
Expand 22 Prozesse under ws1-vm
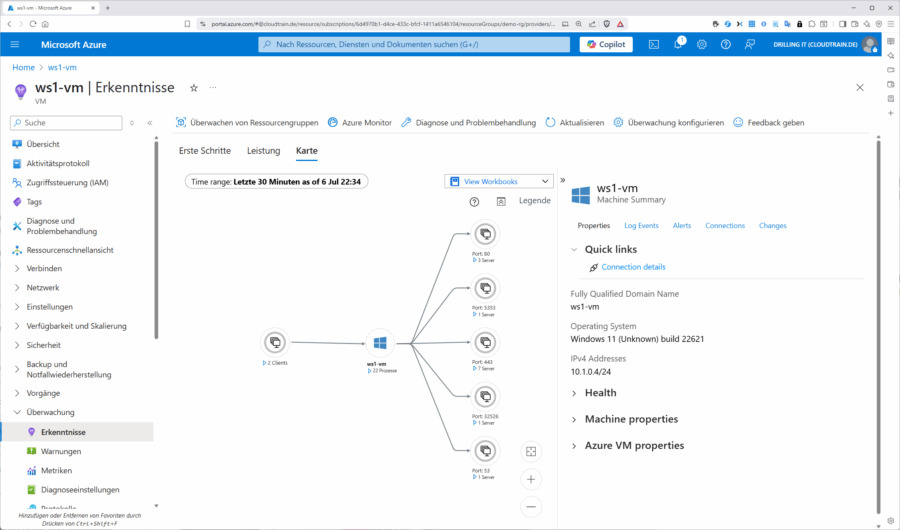click(383, 371)
